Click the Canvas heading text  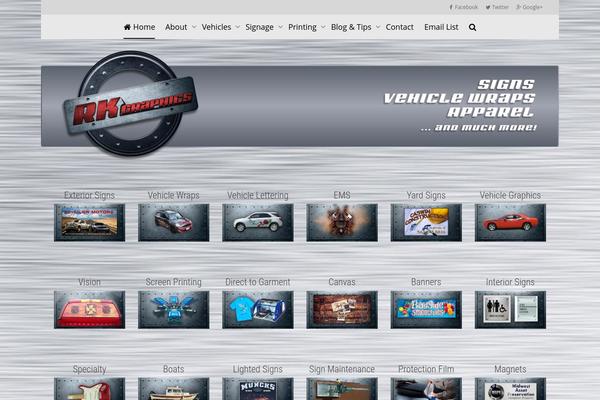coord(342,282)
